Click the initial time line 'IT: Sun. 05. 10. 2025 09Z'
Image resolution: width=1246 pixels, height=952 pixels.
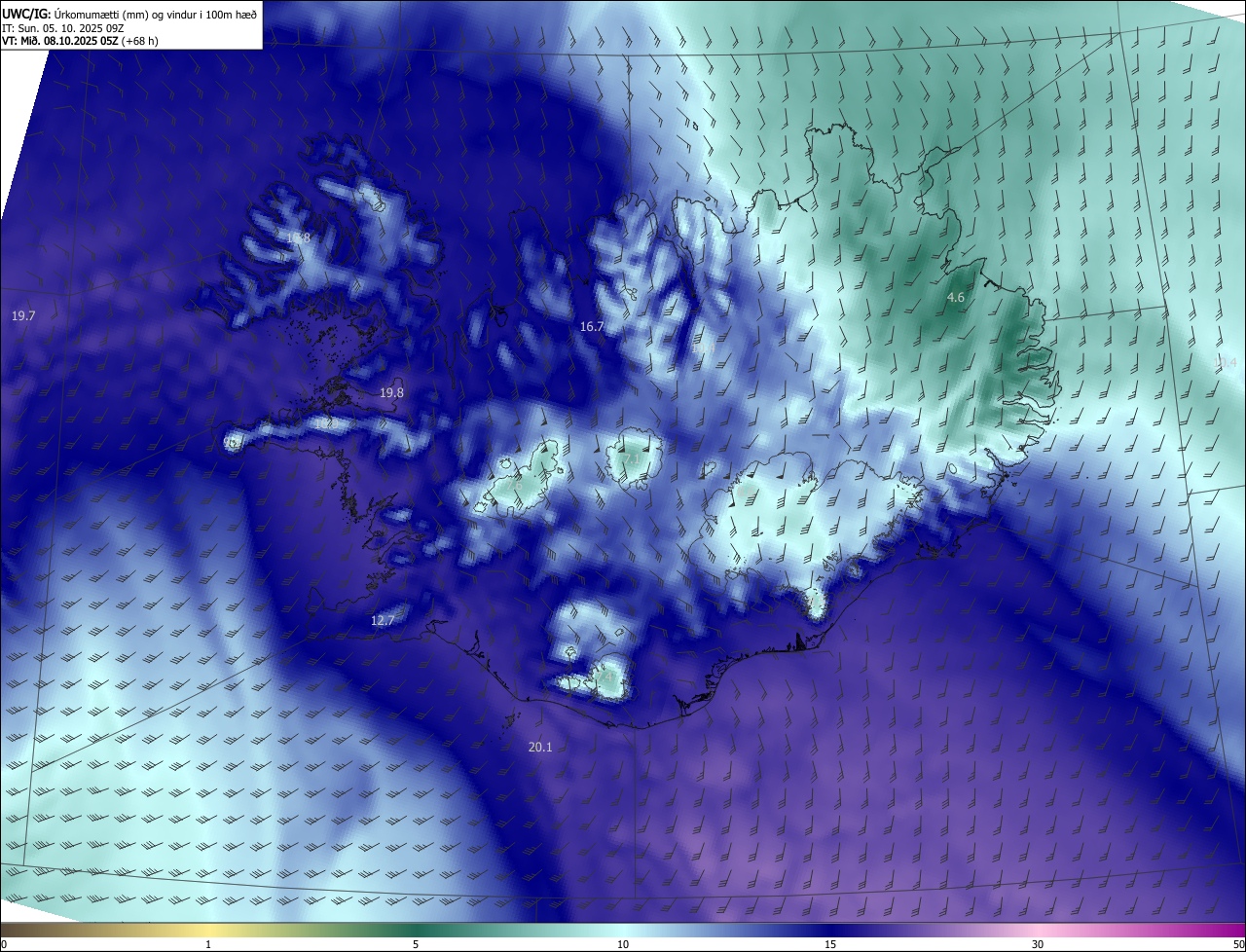(x=63, y=28)
